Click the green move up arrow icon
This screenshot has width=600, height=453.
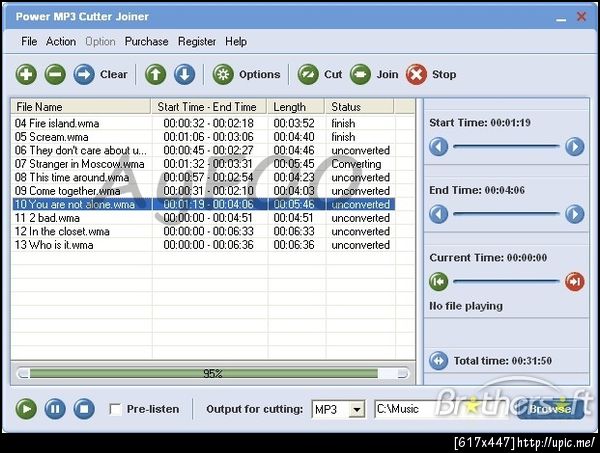coord(155,74)
